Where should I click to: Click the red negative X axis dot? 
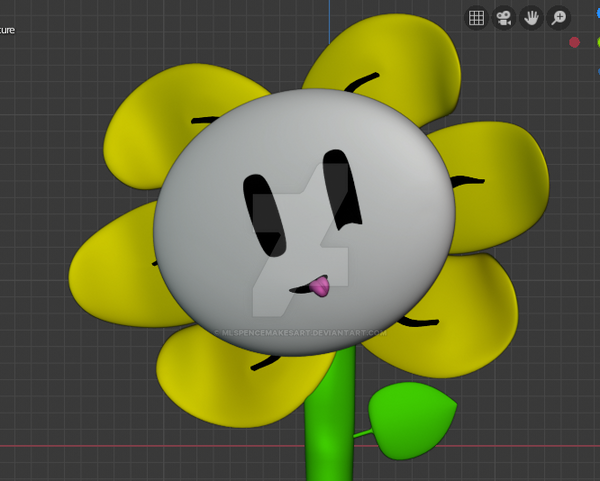574,42
